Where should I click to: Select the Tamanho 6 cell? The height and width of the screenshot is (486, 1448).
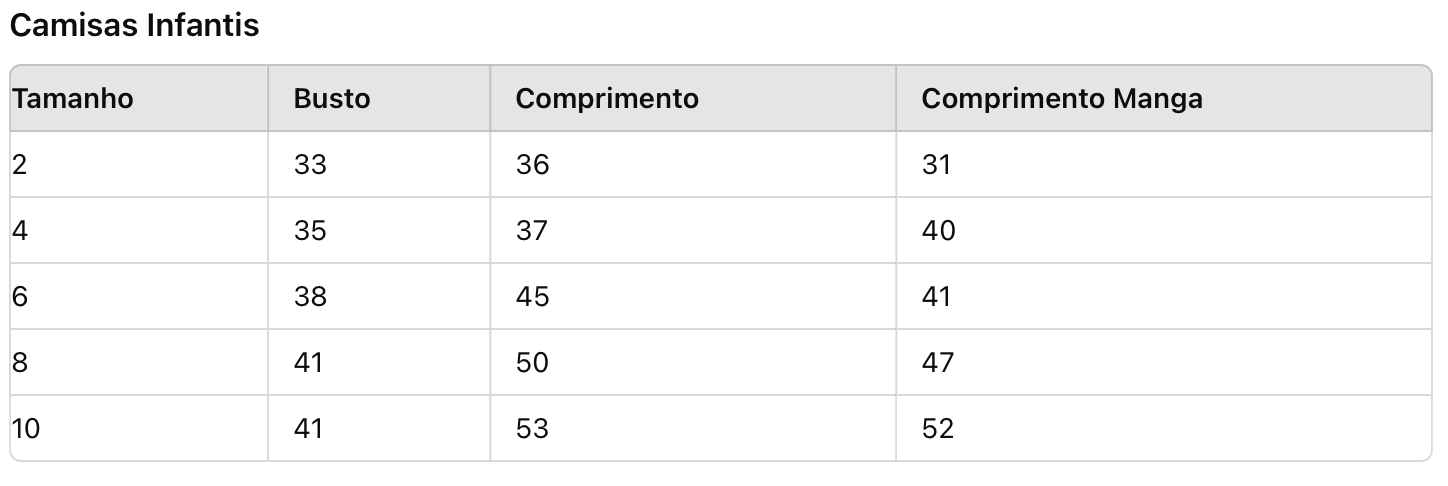(139, 296)
